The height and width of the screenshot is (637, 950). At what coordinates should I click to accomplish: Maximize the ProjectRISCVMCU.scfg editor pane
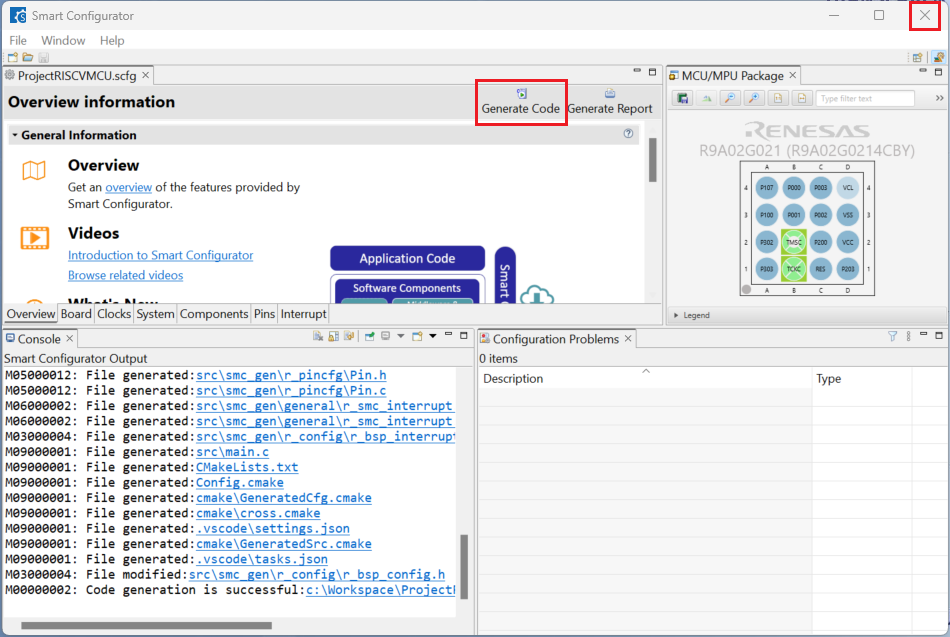[x=653, y=72]
